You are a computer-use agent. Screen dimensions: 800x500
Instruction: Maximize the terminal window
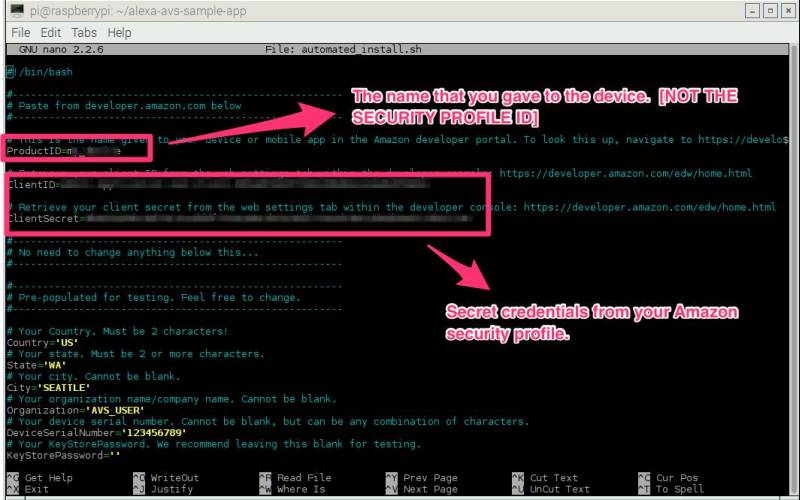[770, 11]
